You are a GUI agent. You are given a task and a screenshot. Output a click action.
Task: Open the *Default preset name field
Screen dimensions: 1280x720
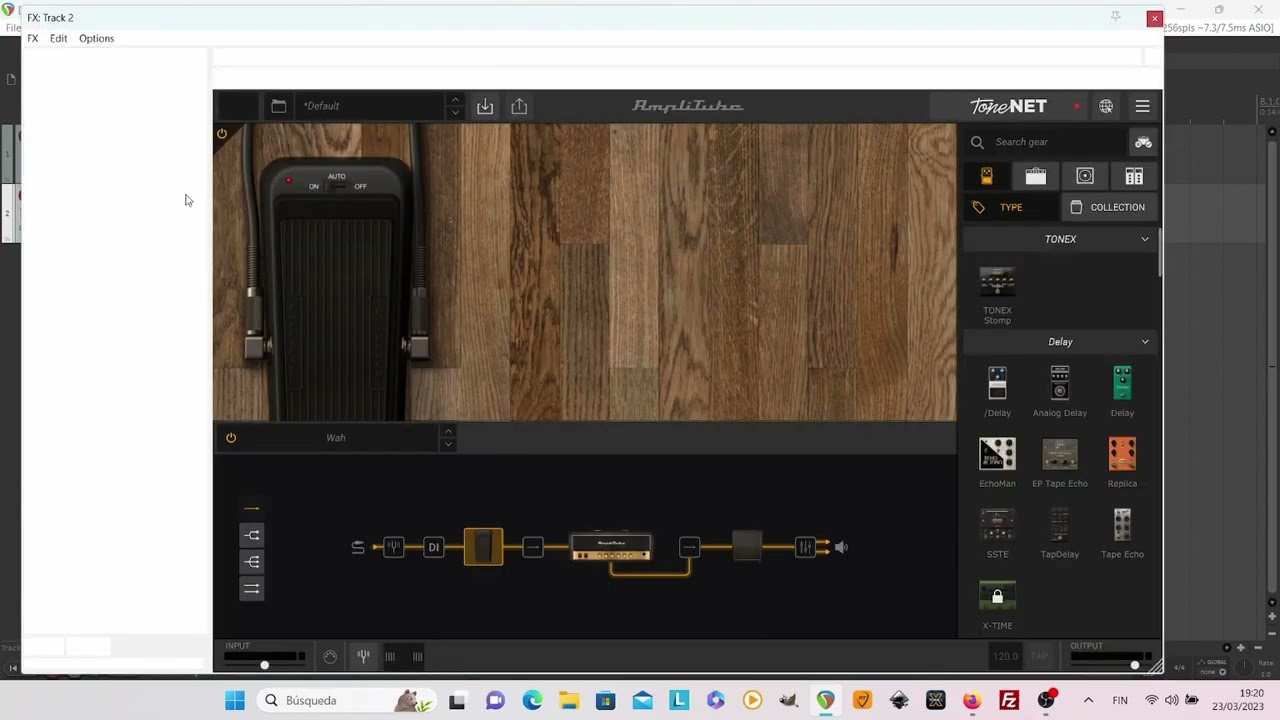tap(370, 106)
